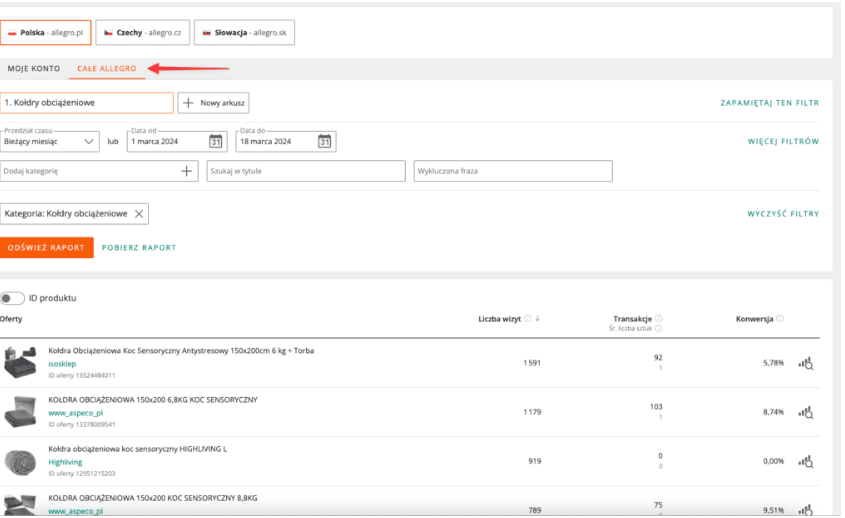Click ID oferty 12951215203 text
This screenshot has height=518, width=845.
click(x=81, y=473)
